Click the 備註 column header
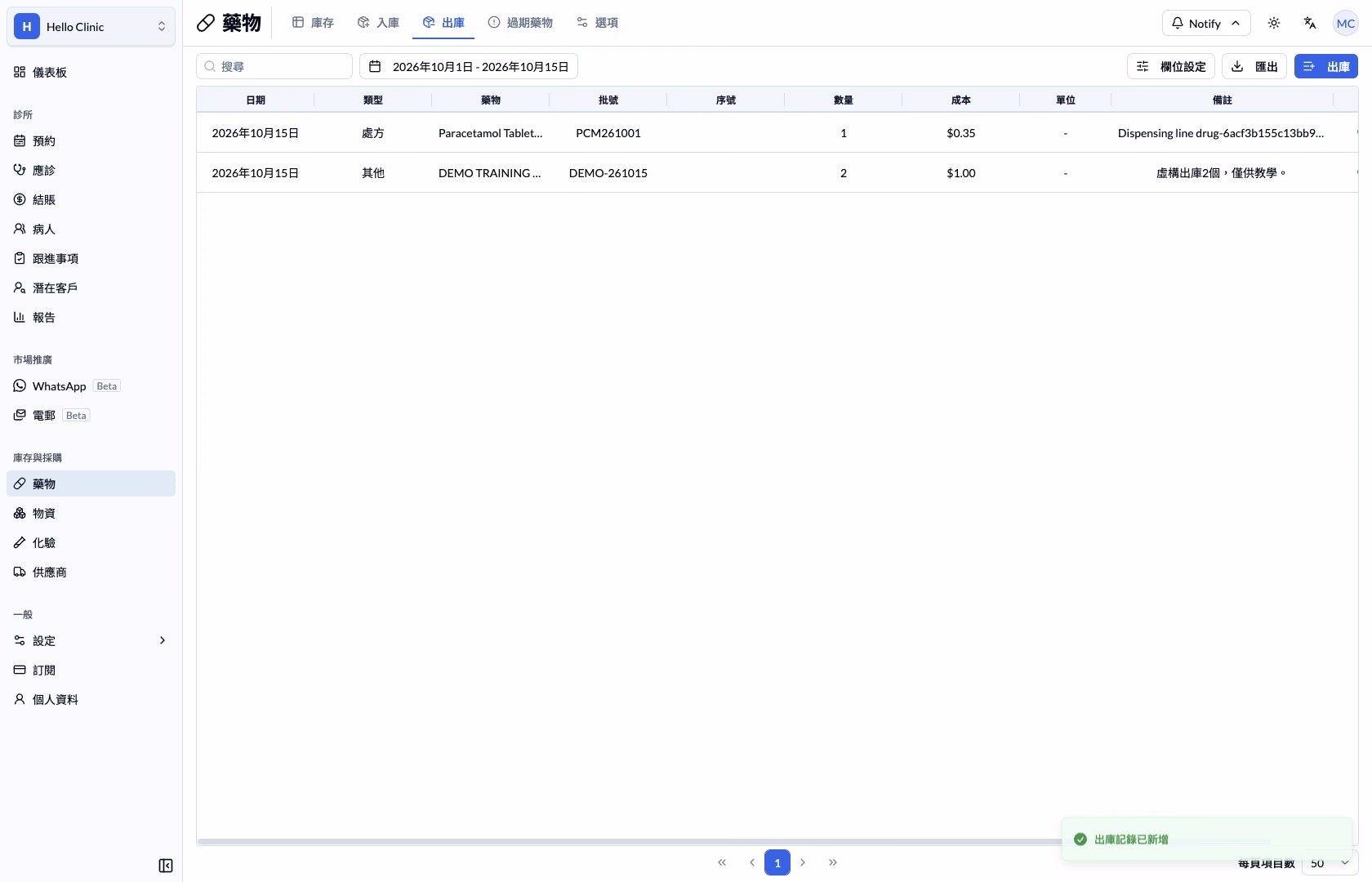Screen dimensions: 1372x882 point(1223,100)
